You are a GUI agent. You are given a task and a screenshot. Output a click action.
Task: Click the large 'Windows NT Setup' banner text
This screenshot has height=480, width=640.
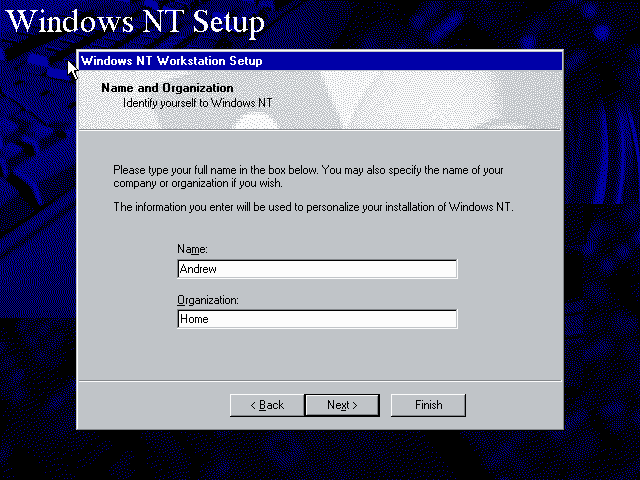point(140,22)
